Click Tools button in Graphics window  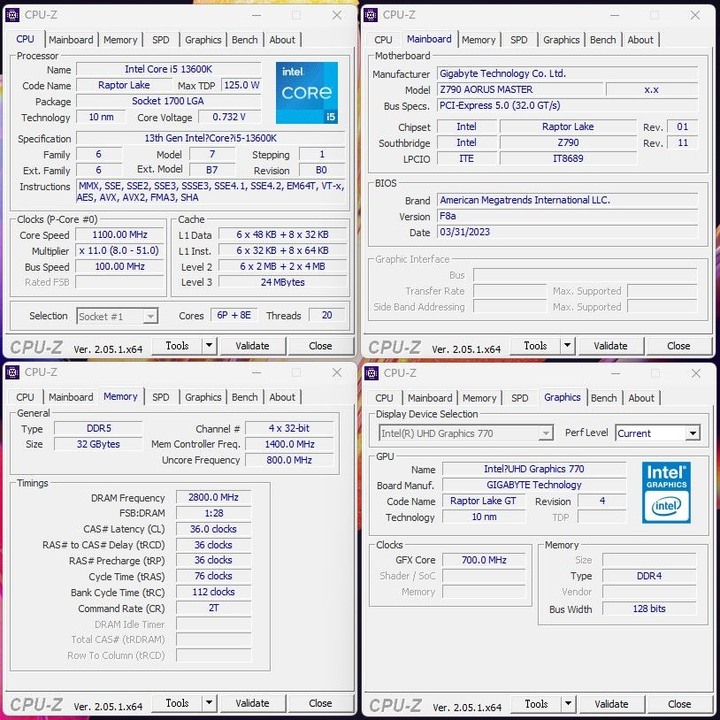[536, 704]
